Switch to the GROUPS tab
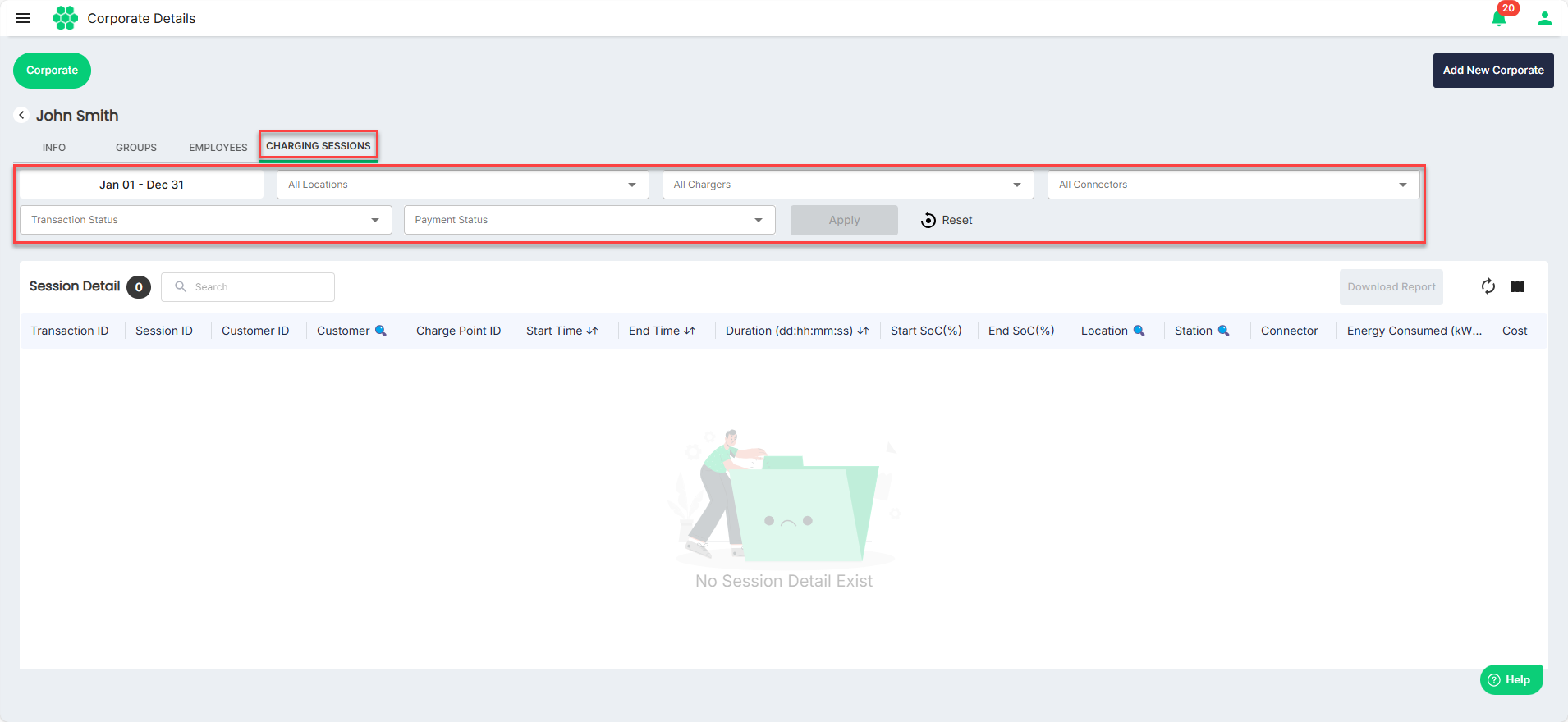1568x722 pixels. [136, 148]
